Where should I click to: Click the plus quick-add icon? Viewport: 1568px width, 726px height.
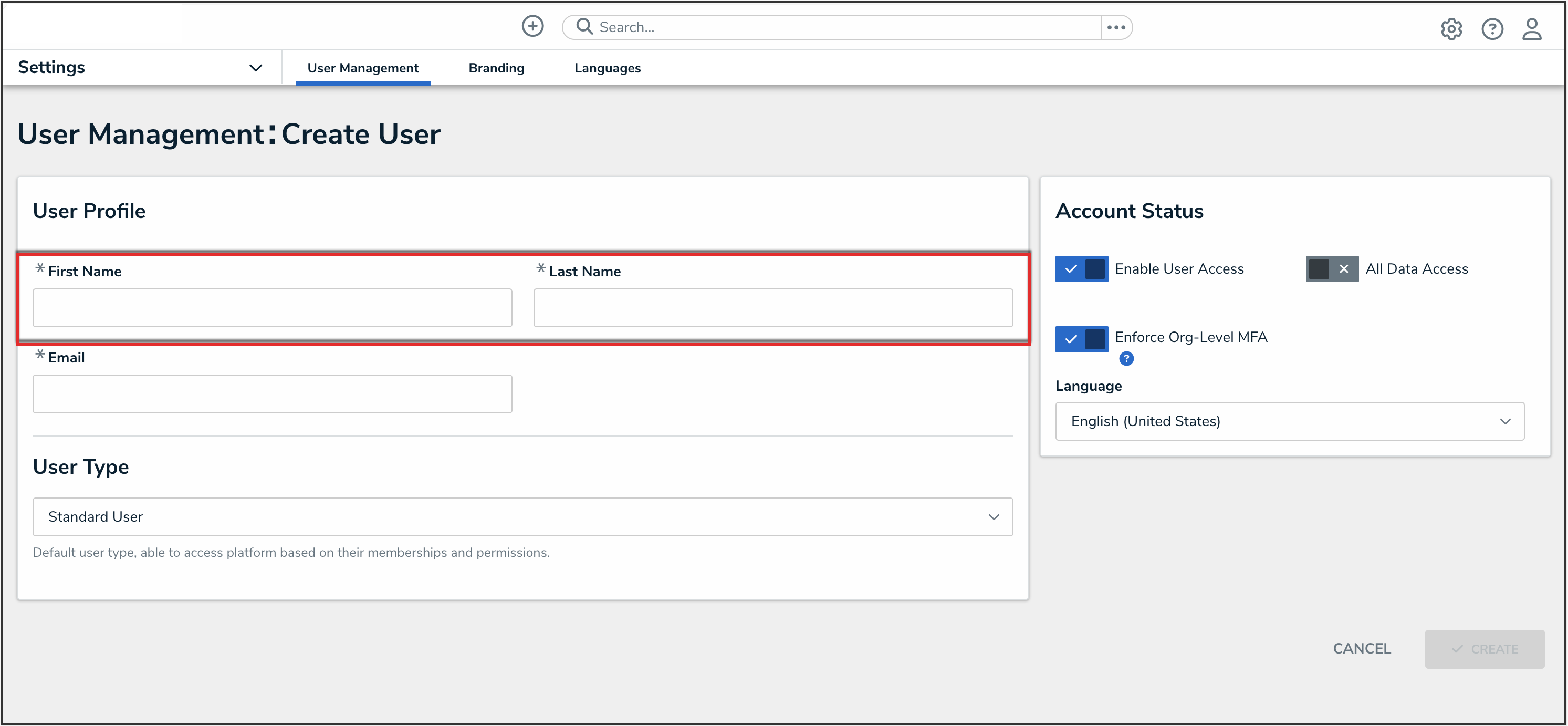click(532, 26)
